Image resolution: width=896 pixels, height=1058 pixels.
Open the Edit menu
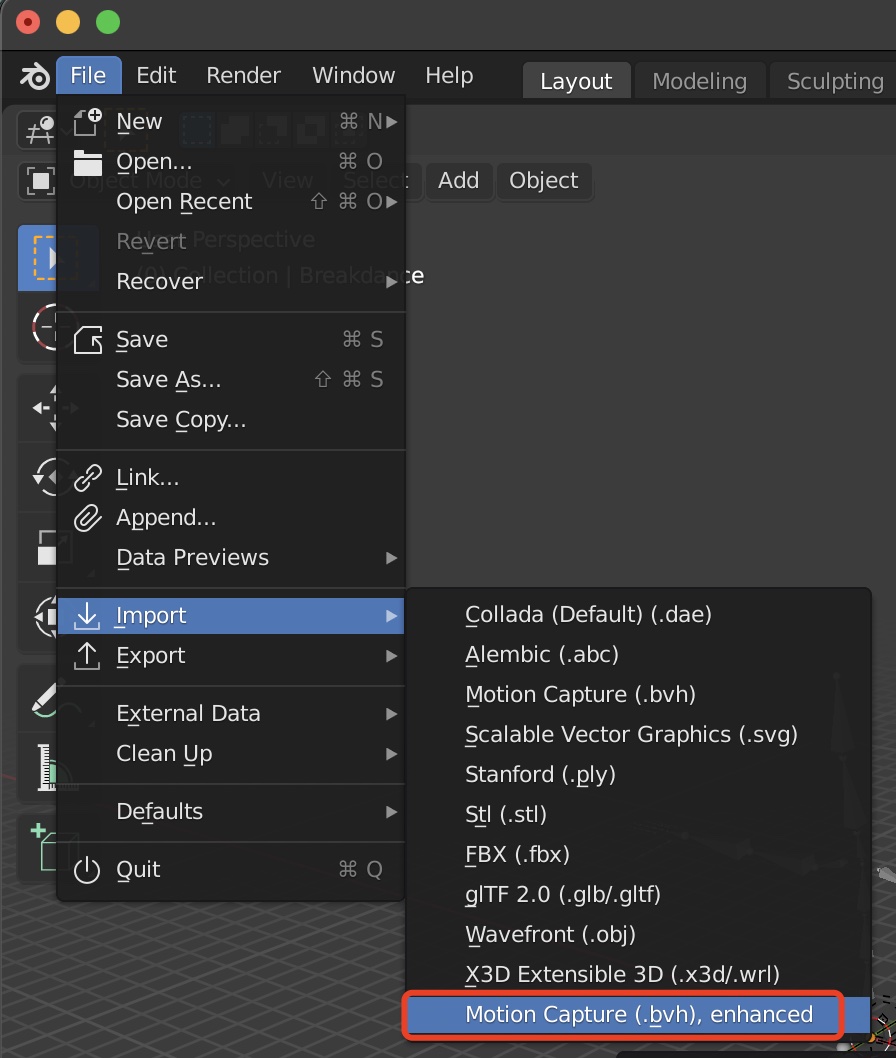156,75
